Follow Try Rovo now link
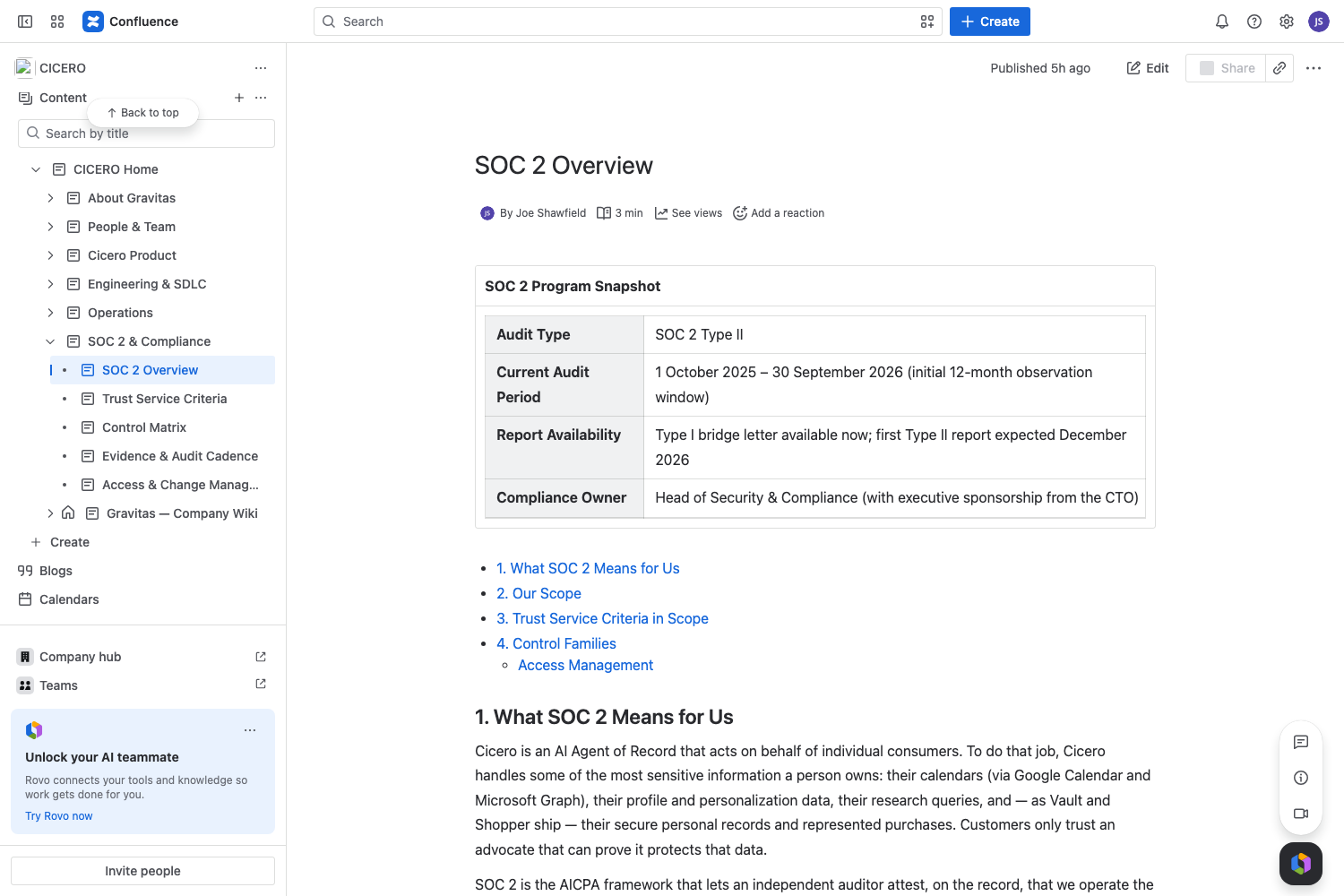The width and height of the screenshot is (1344, 896). tap(59, 816)
